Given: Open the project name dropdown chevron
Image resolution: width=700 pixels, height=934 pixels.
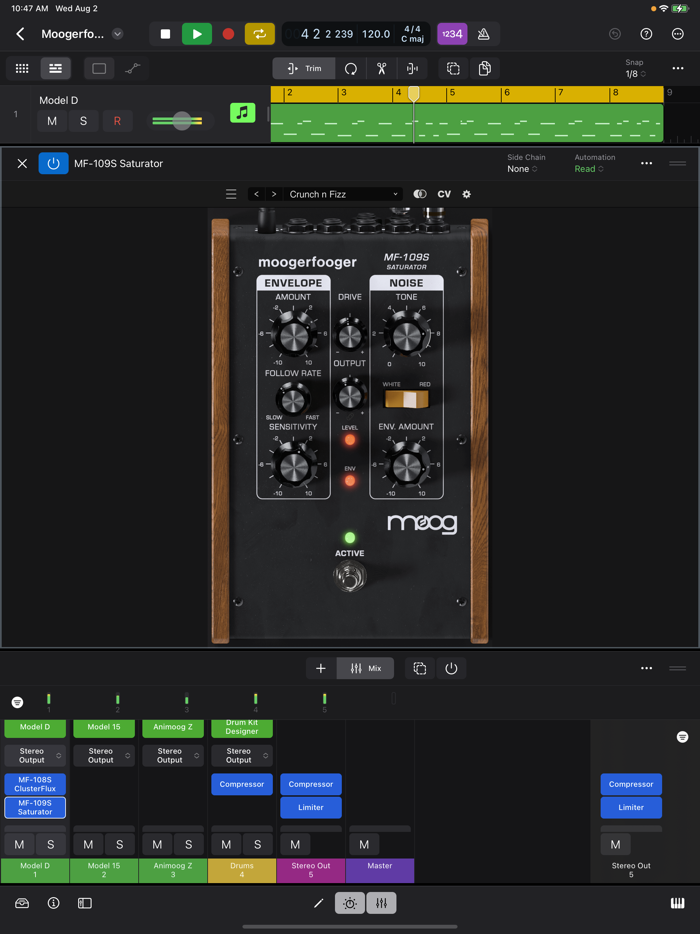Looking at the screenshot, I should 118,34.
